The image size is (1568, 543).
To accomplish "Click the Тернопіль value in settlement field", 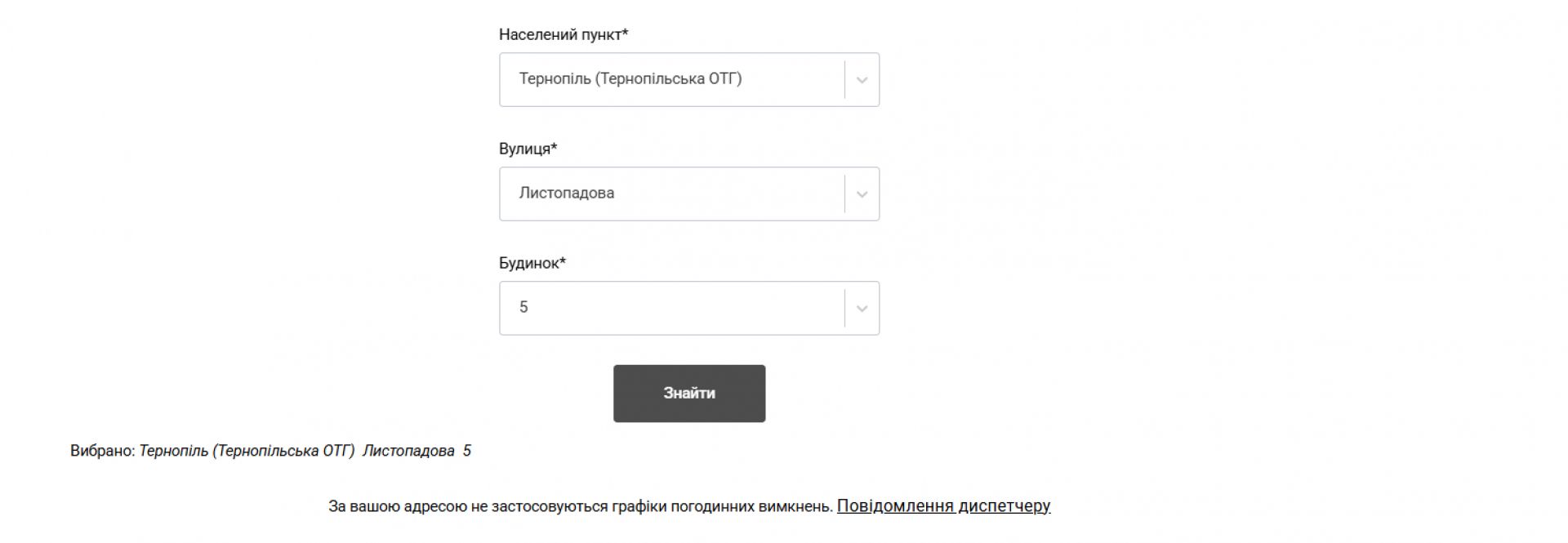I will (555, 79).
